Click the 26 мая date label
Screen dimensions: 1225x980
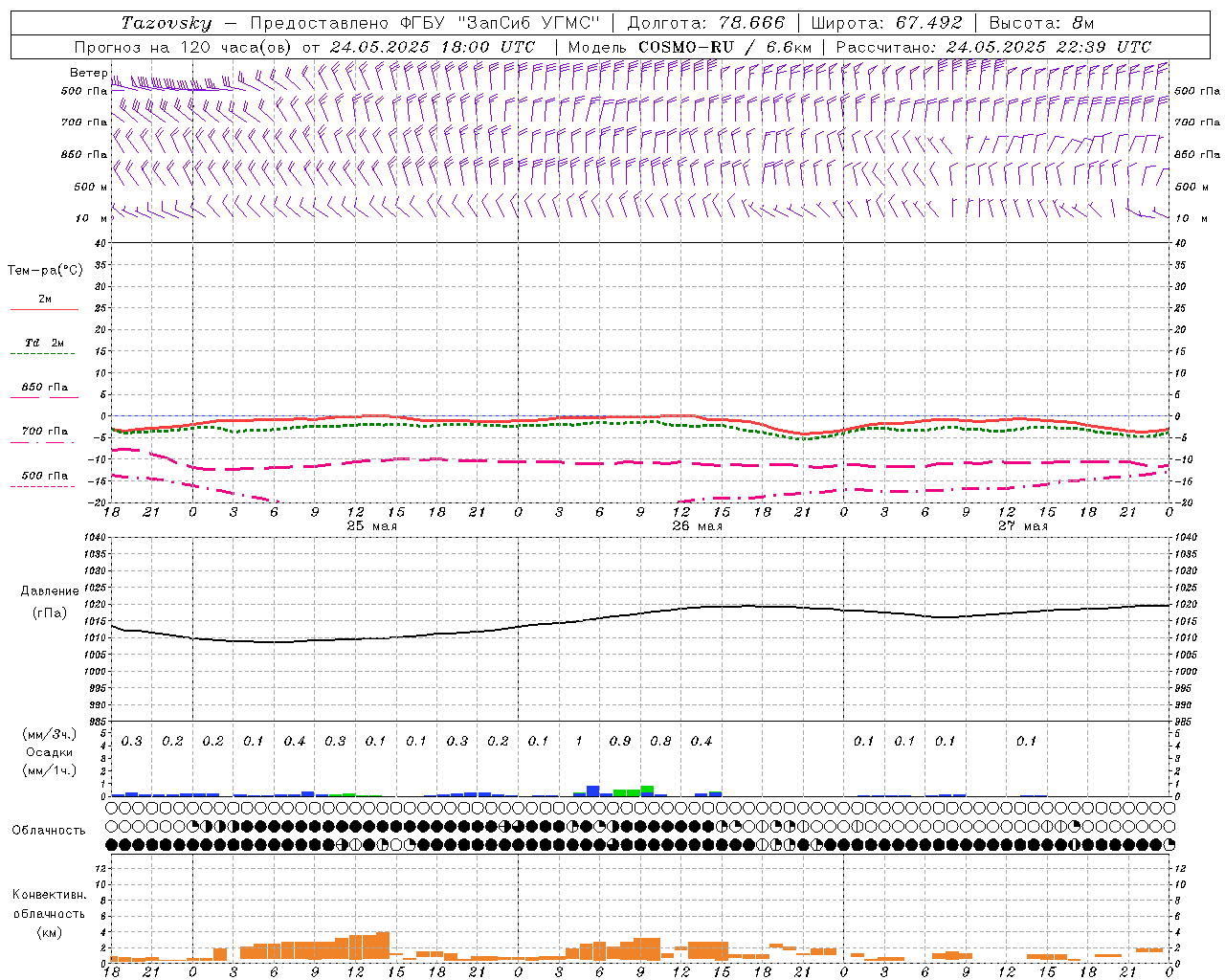pos(697,526)
